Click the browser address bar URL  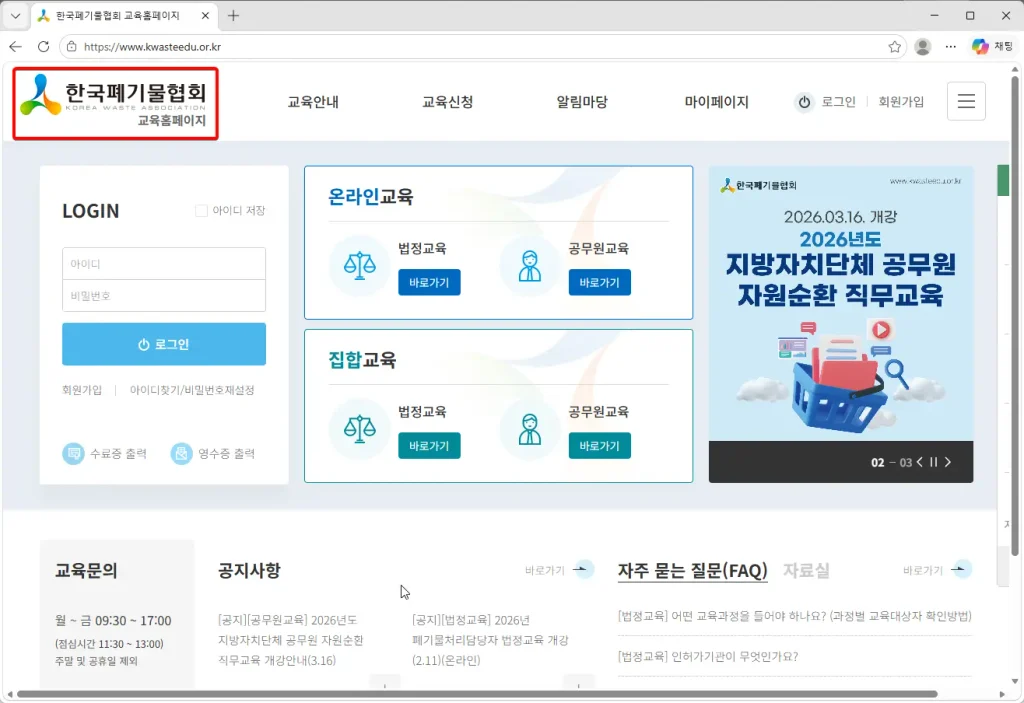coord(152,47)
